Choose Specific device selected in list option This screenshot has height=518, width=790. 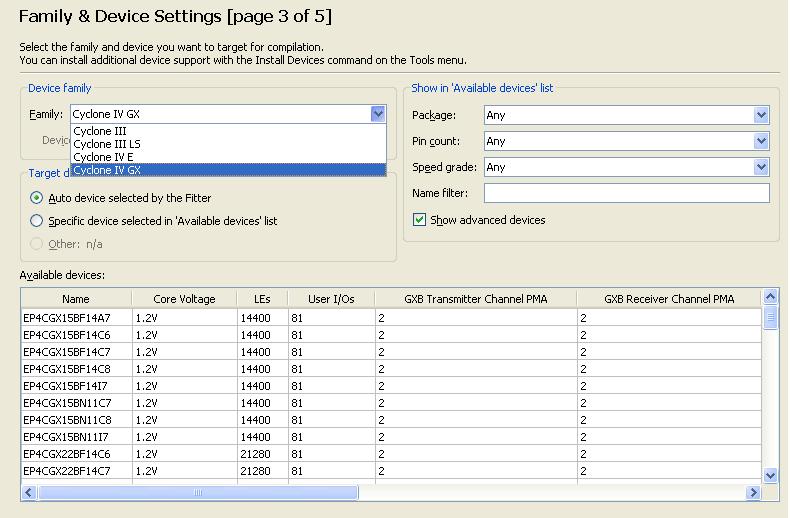pyautogui.click(x=37, y=221)
